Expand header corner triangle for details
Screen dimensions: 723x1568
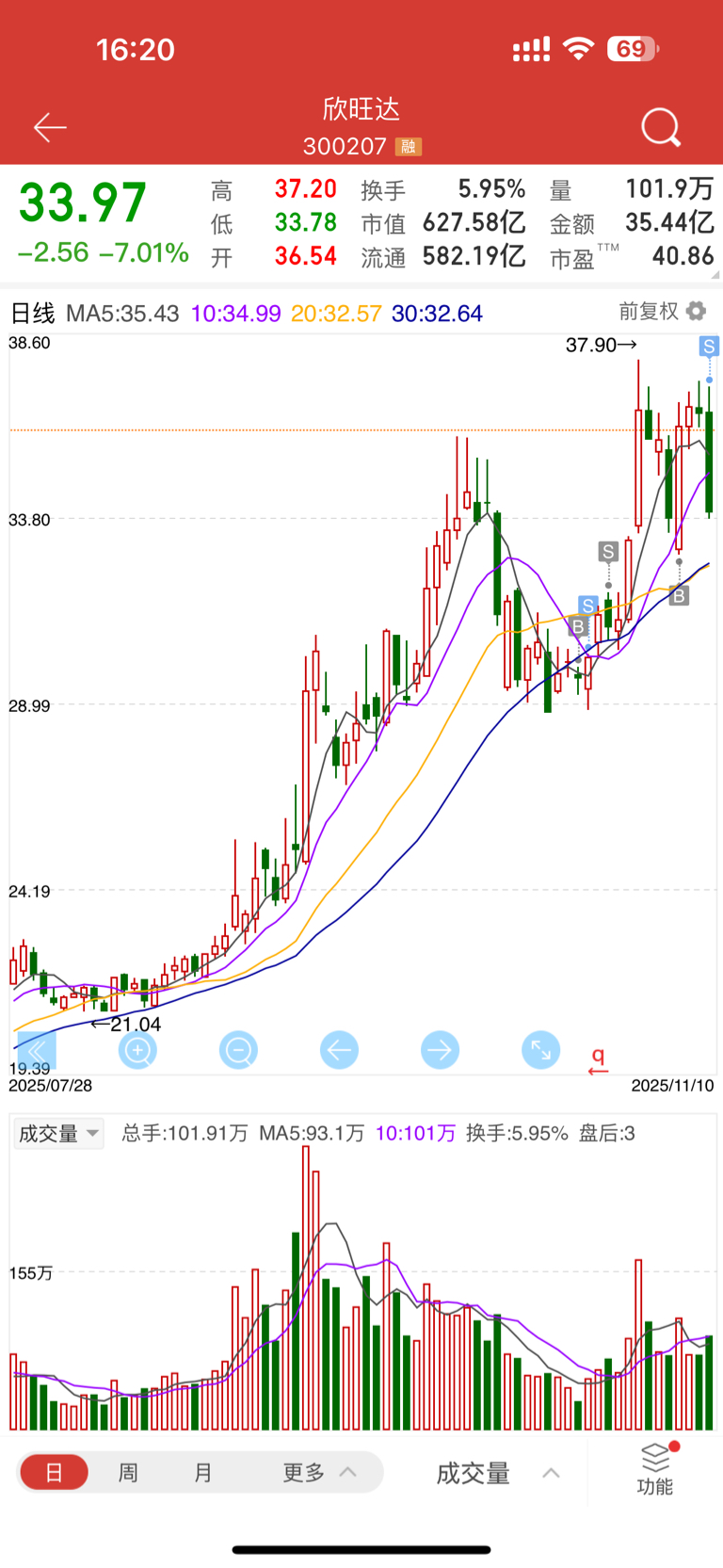coord(716,275)
